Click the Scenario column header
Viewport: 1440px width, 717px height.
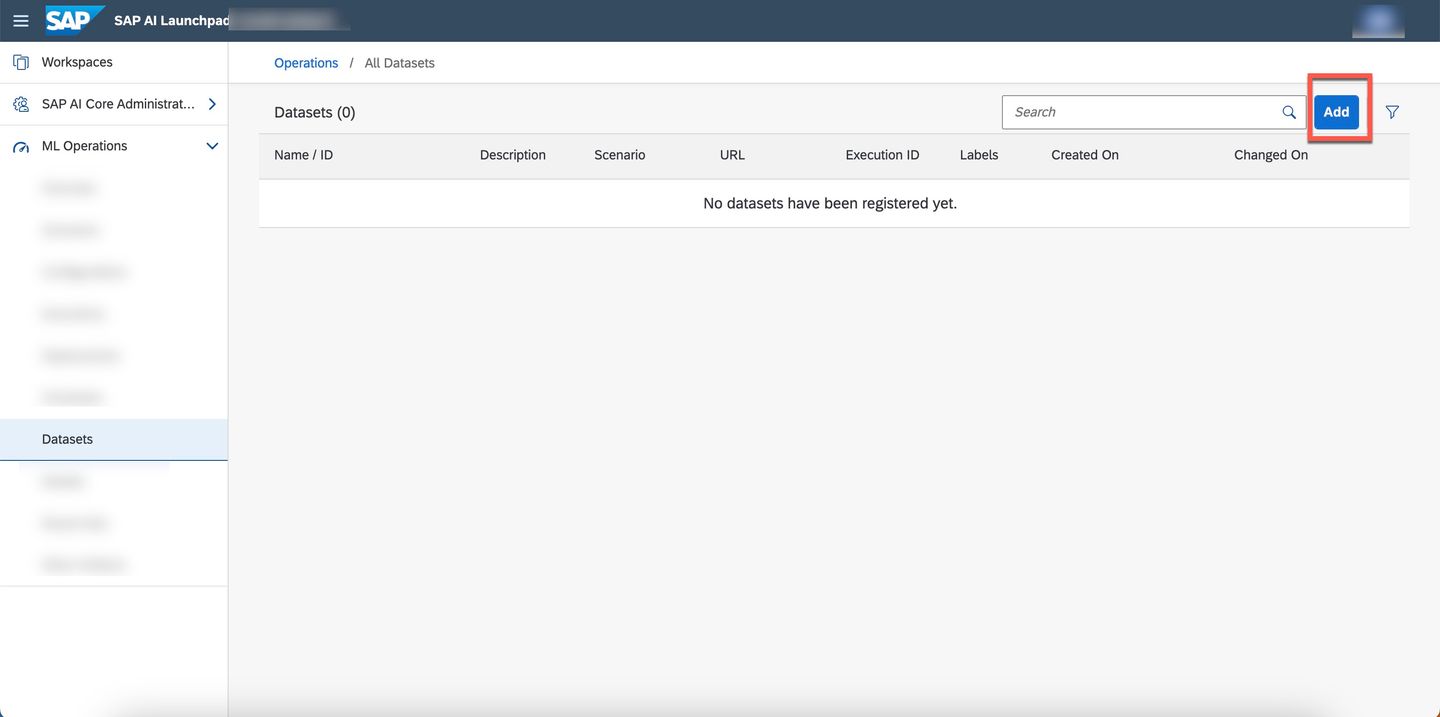click(x=619, y=155)
